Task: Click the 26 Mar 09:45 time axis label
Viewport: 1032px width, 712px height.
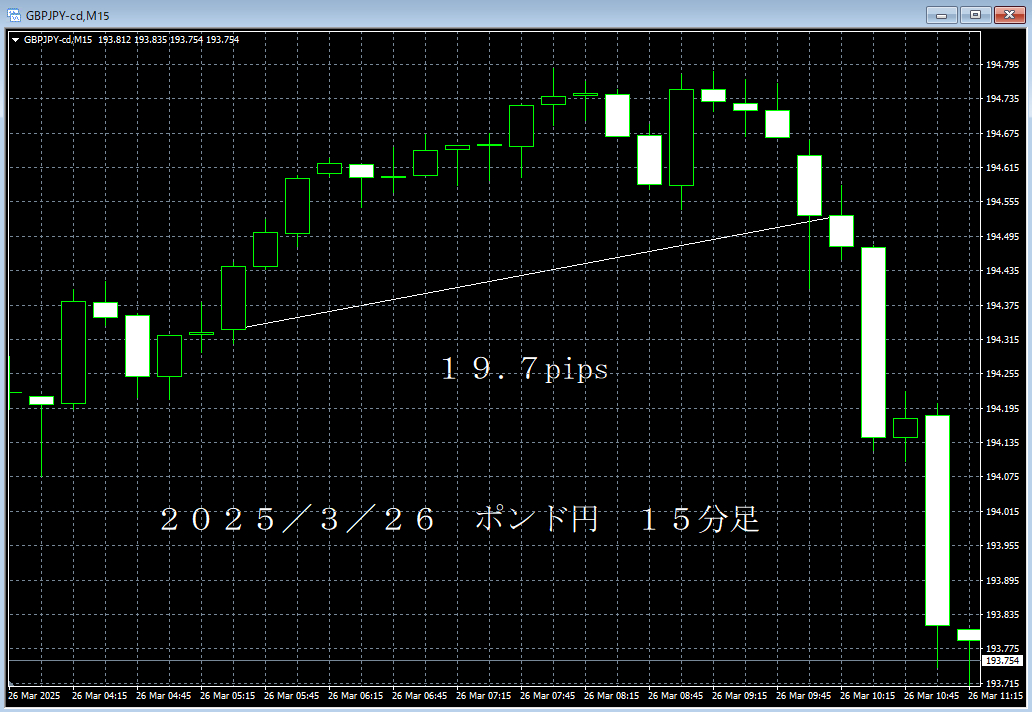Action: (x=804, y=696)
